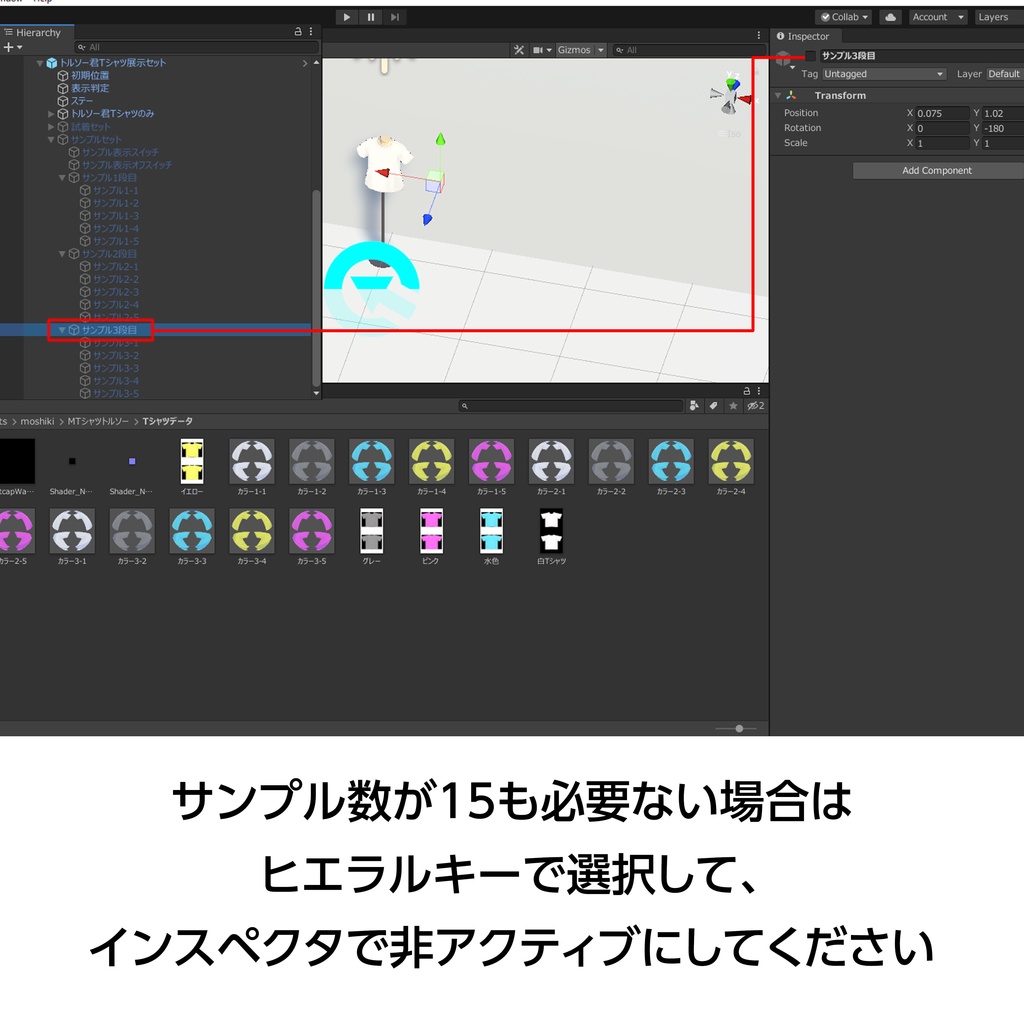
Task: Open the Layer Default dropdown
Action: pyautogui.click(x=1004, y=74)
